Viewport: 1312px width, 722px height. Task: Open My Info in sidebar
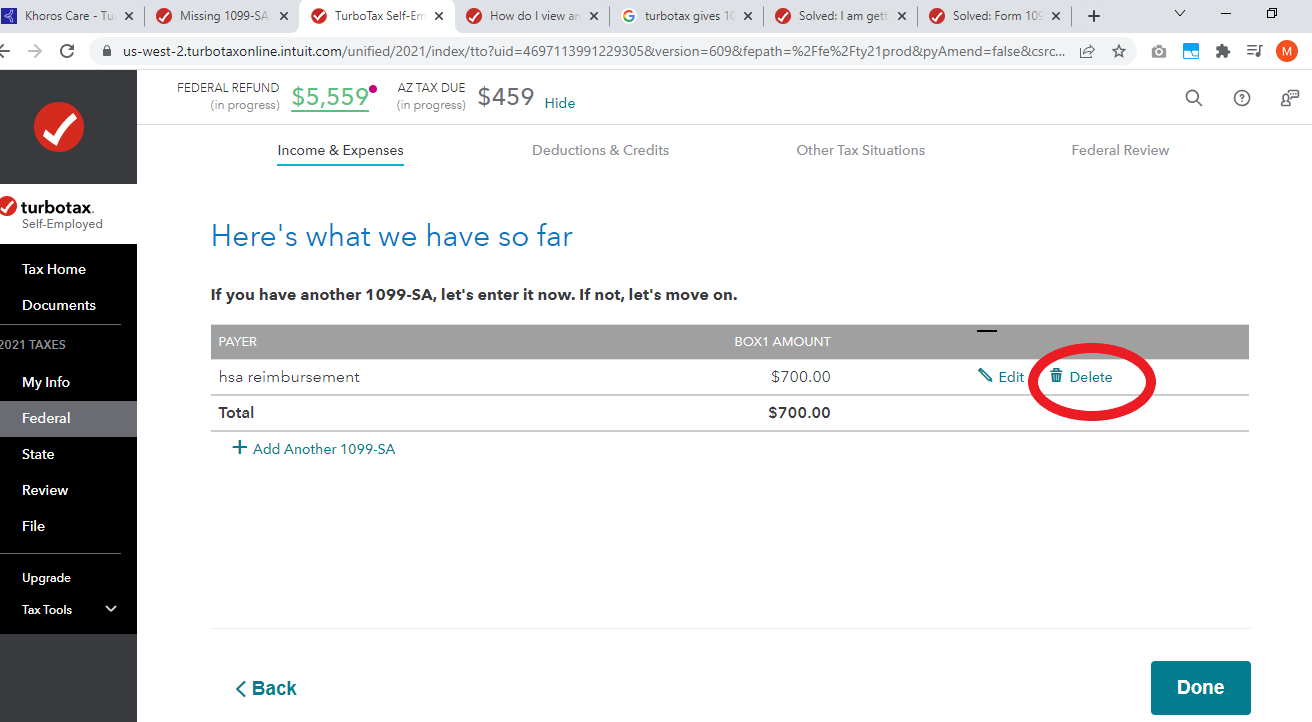coord(46,382)
